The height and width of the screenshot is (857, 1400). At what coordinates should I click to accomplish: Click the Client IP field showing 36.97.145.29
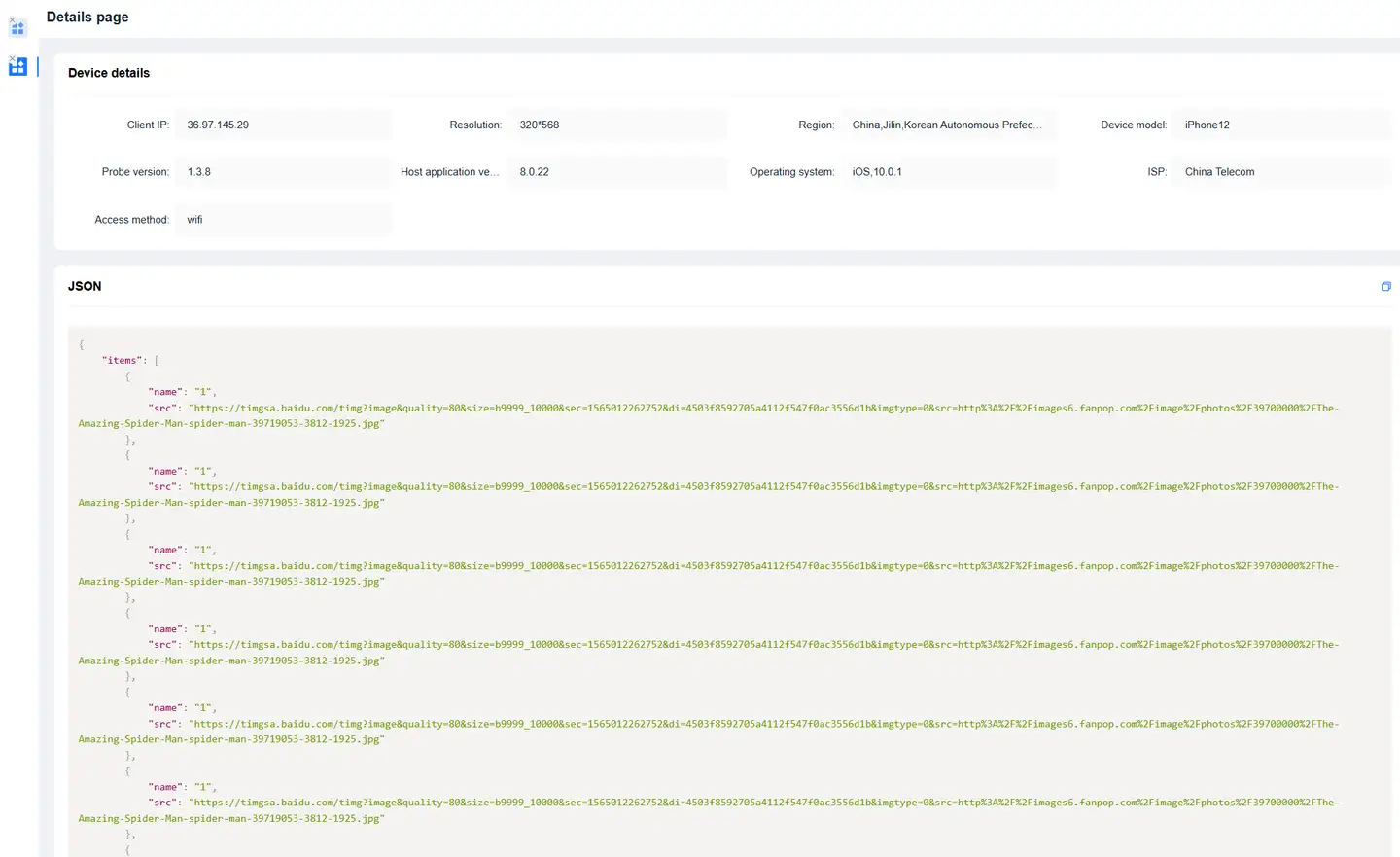pos(283,125)
